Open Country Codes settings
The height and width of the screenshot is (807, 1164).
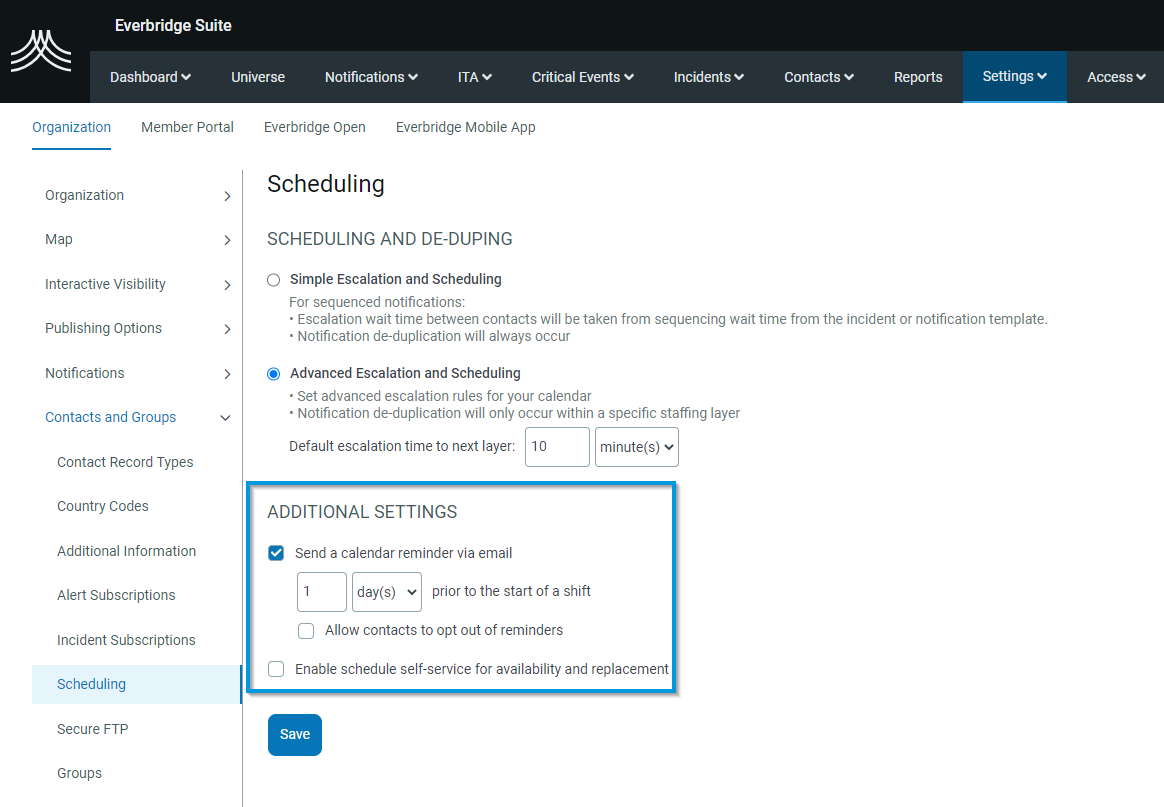pyautogui.click(x=102, y=506)
